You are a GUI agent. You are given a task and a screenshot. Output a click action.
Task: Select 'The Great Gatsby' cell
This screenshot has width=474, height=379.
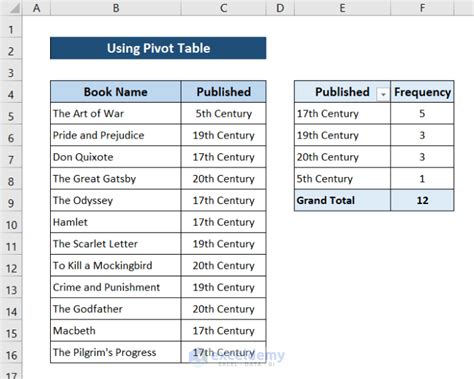pyautogui.click(x=116, y=178)
